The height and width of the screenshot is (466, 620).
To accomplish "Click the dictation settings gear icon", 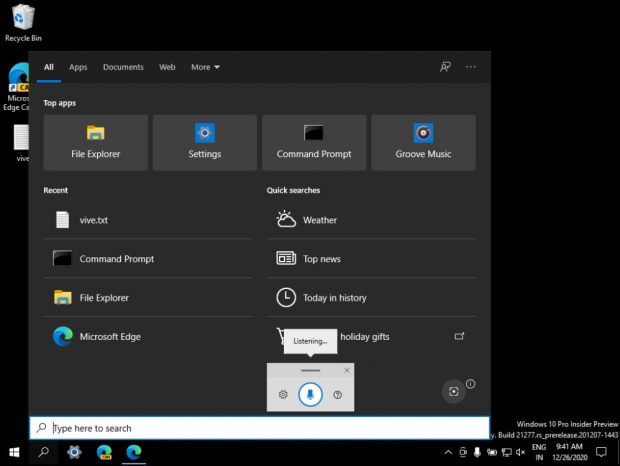I will tap(284, 395).
